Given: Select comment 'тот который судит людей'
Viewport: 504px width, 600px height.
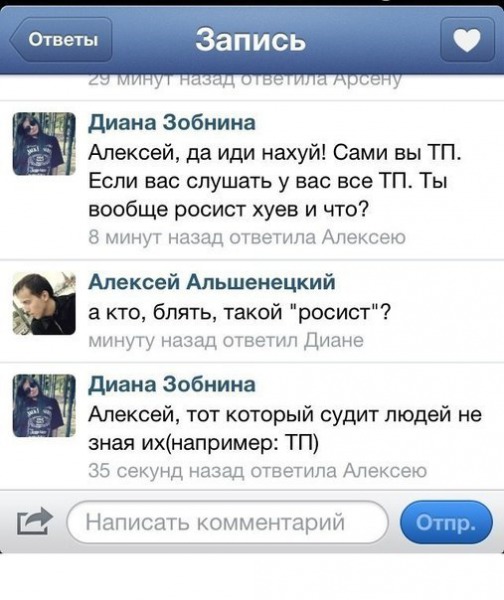Looking at the screenshot, I should pyautogui.click(x=285, y=429).
